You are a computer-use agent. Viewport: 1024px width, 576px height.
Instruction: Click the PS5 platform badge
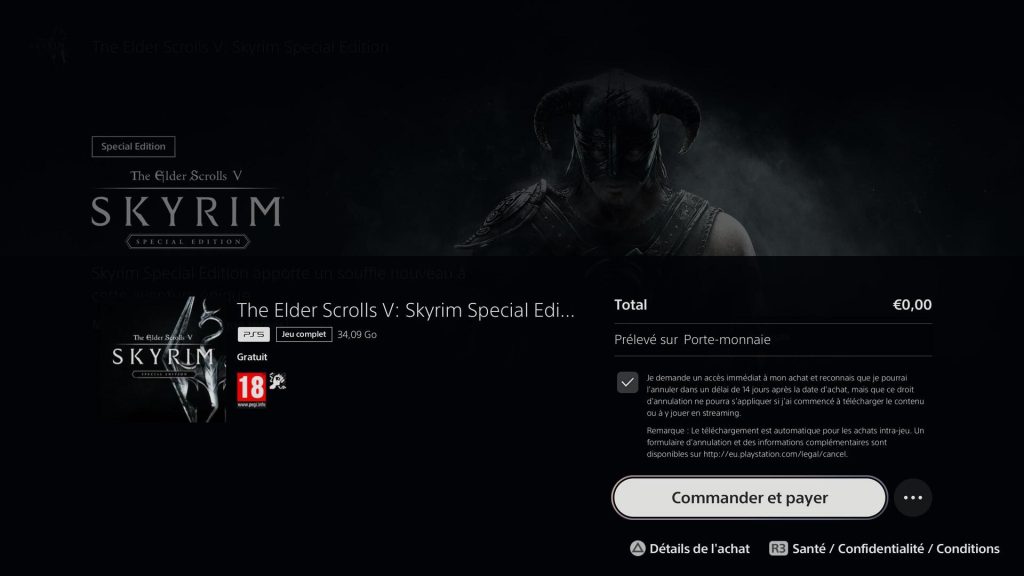click(x=253, y=334)
